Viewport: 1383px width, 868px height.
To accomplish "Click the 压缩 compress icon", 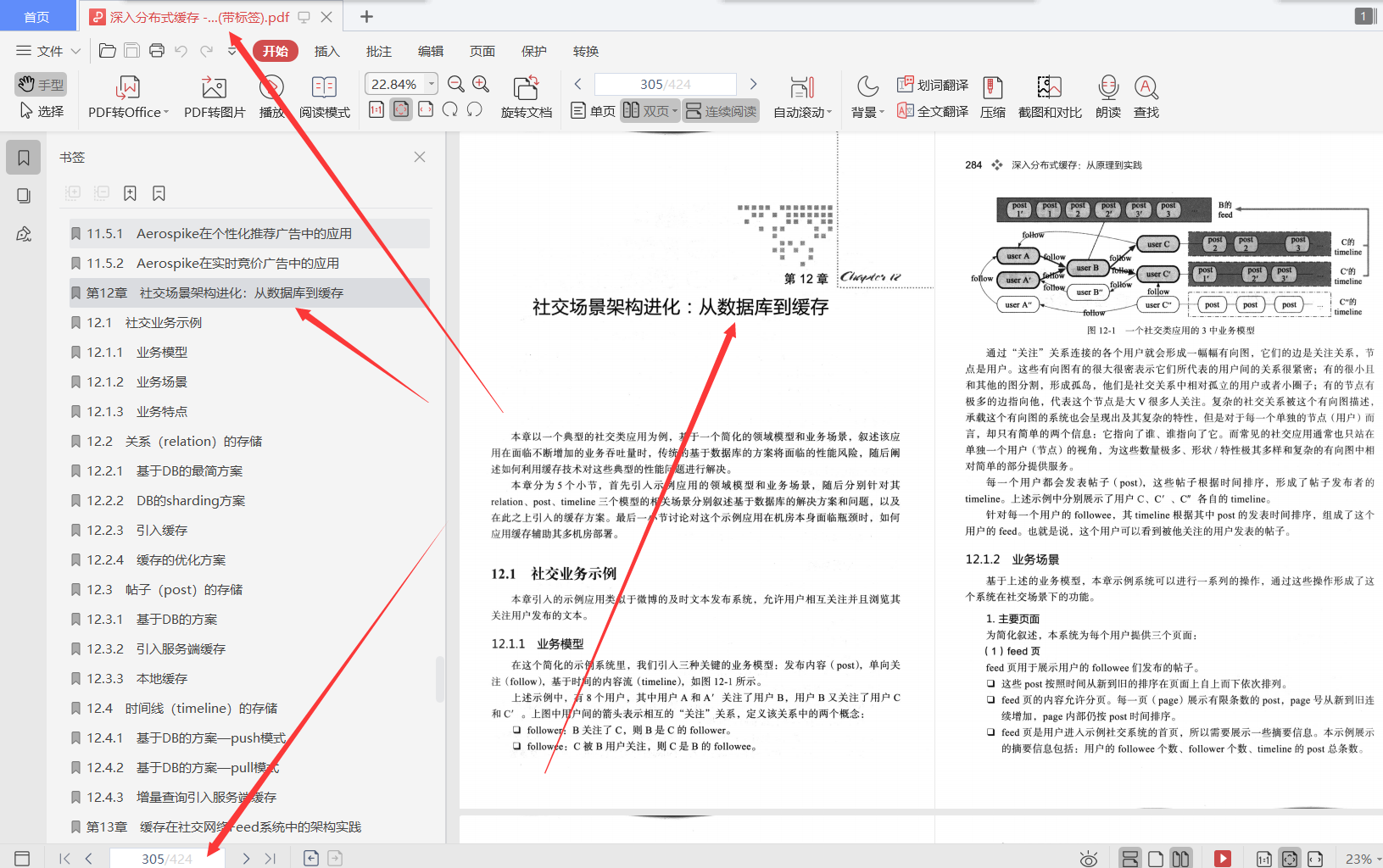I will [993, 87].
